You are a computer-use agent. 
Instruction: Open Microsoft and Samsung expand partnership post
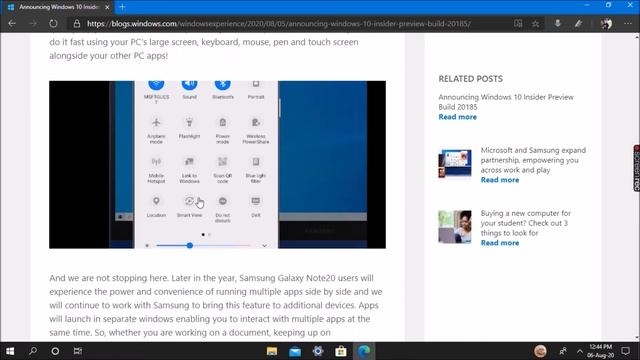point(533,160)
